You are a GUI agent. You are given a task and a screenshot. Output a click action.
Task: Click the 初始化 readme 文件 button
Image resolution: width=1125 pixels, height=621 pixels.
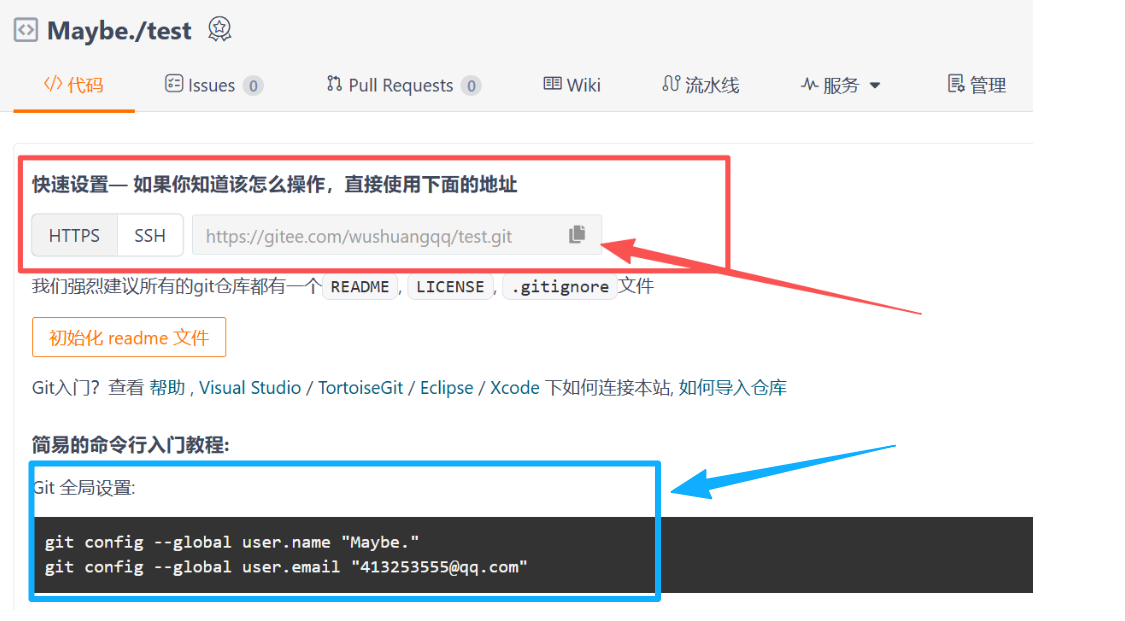pyautogui.click(x=129, y=337)
